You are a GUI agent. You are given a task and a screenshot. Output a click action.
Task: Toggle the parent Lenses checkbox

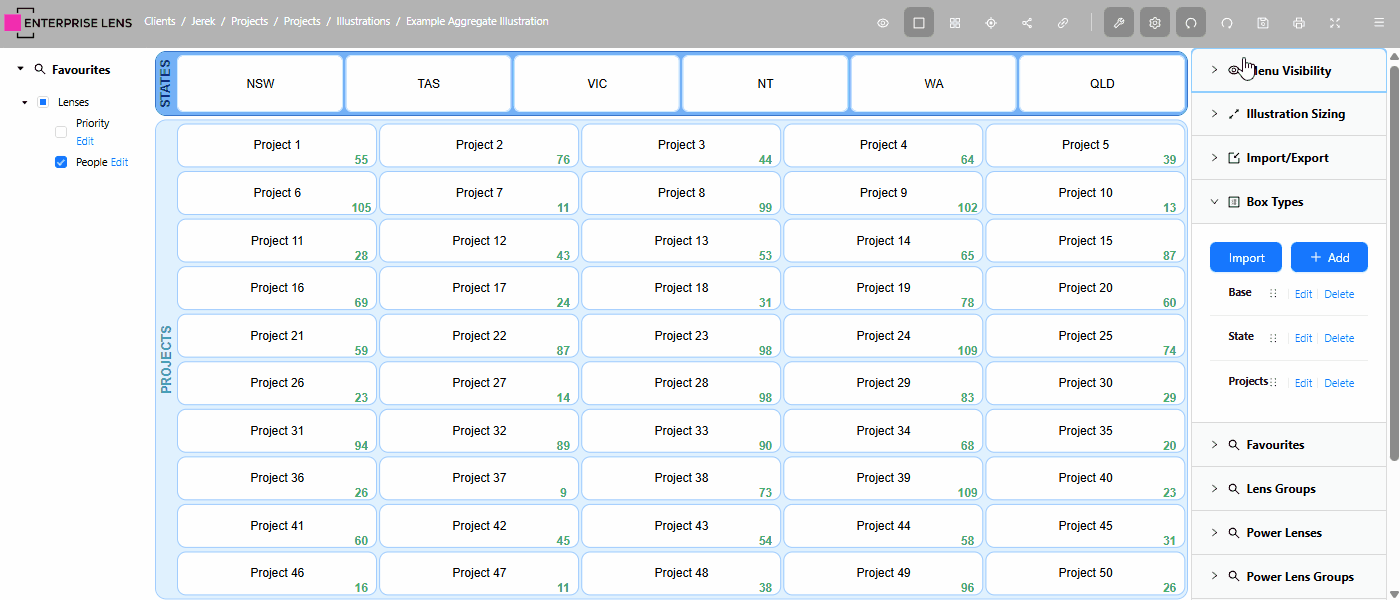[43, 102]
